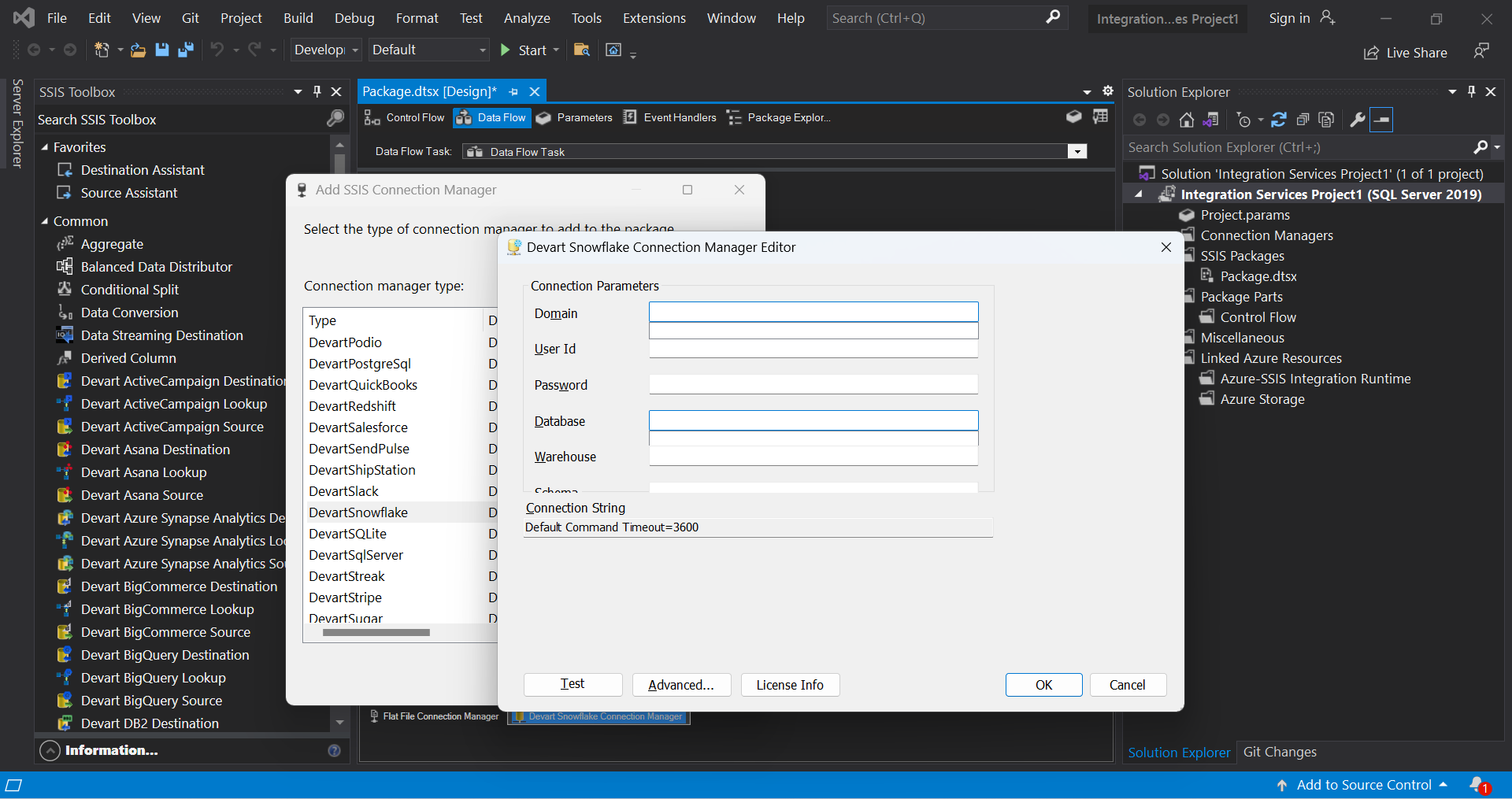Pin the SSIS Toolbox panel
Screen dimensions: 1512x799
(317, 91)
